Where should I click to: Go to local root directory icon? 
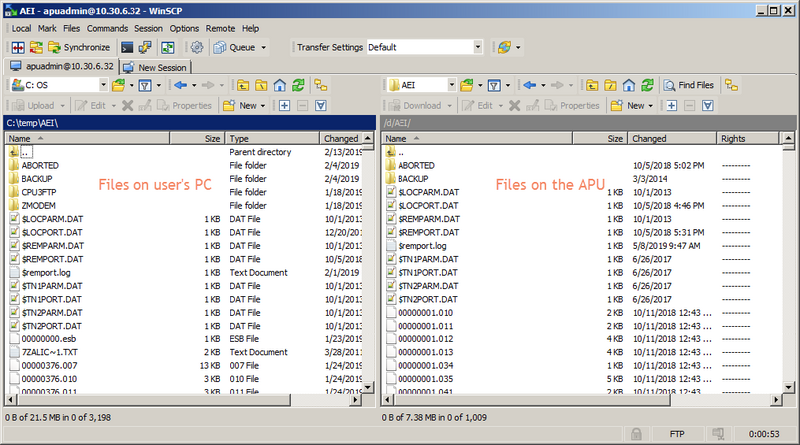(261, 85)
